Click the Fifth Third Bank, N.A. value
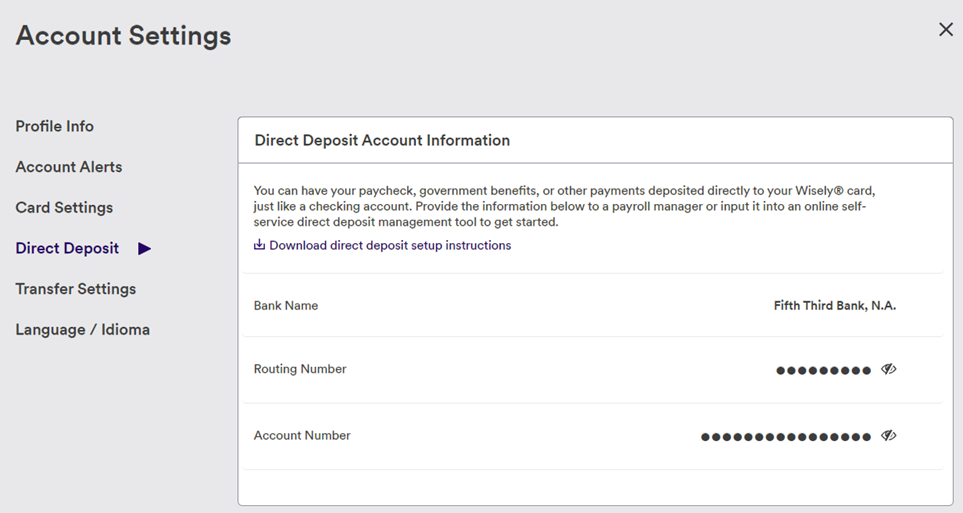Image resolution: width=963 pixels, height=513 pixels. 835,305
